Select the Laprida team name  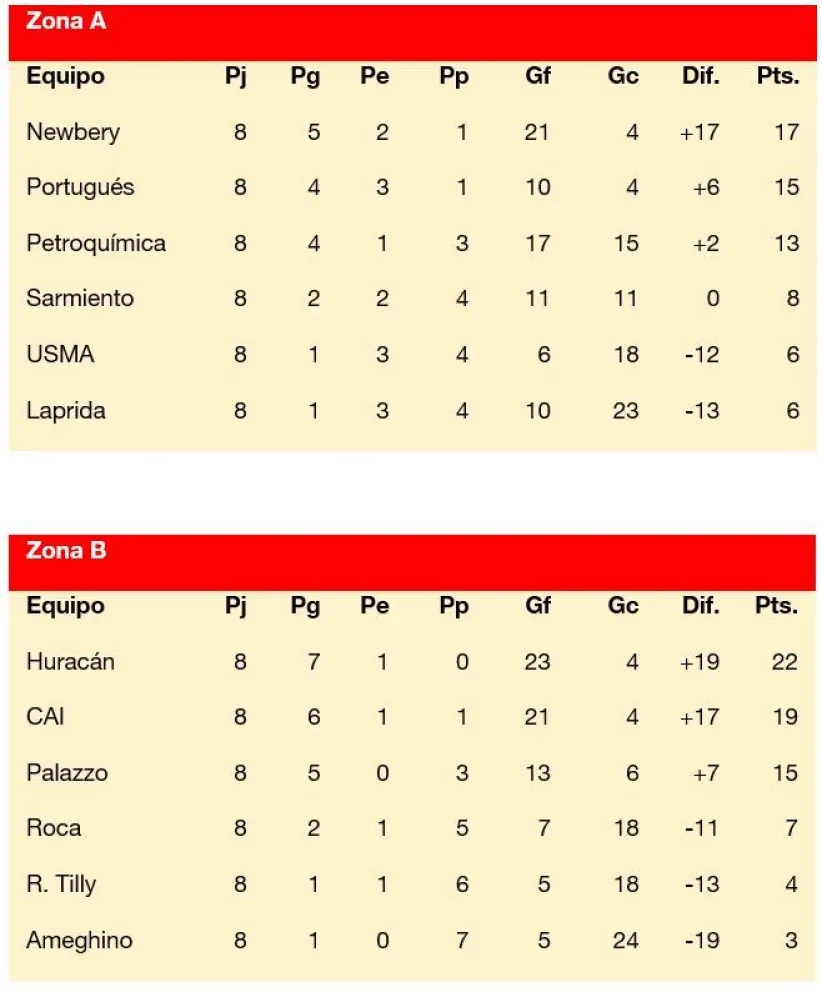[66, 411]
